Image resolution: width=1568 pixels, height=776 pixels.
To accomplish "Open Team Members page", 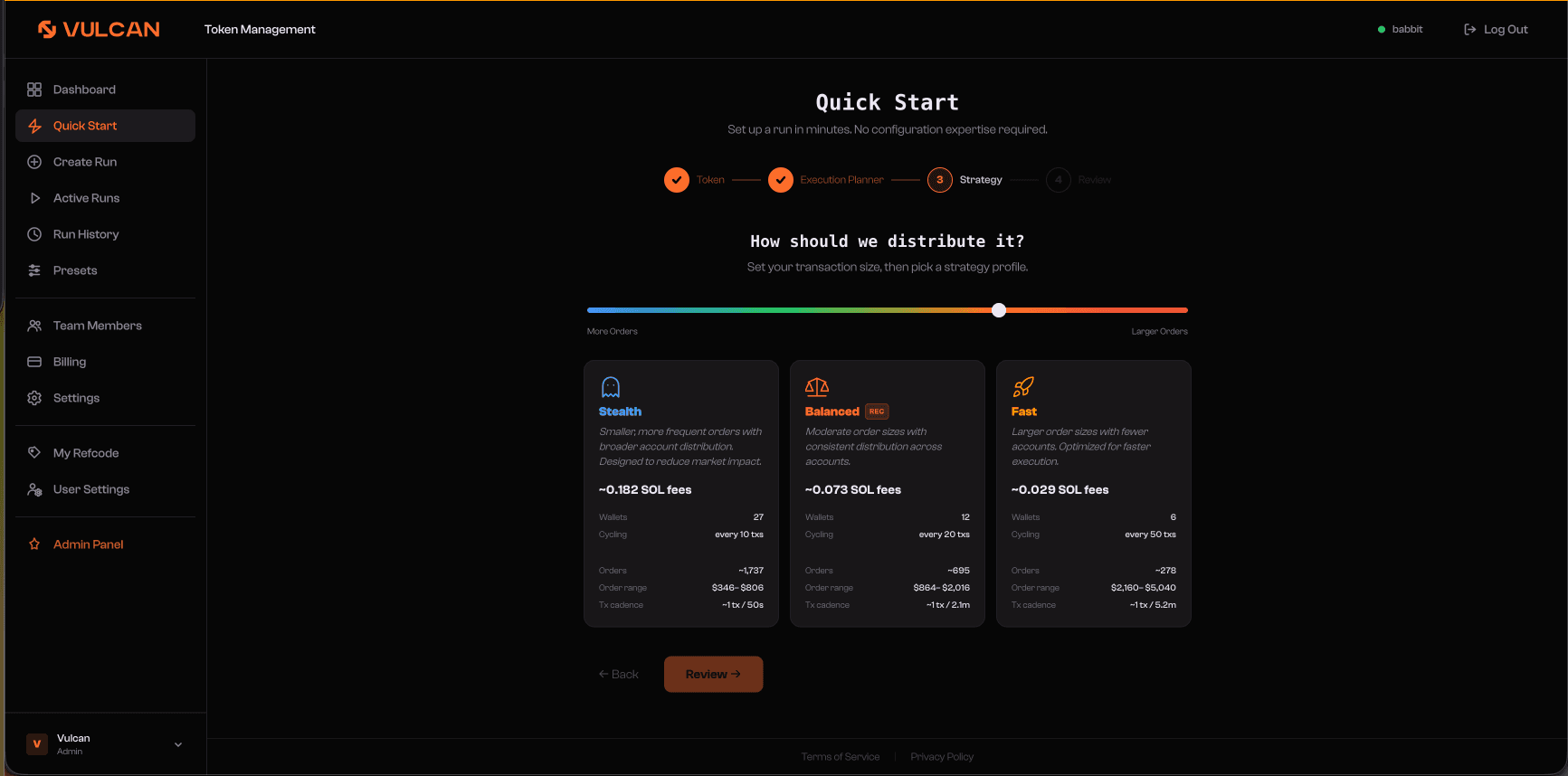I will 105,326.
